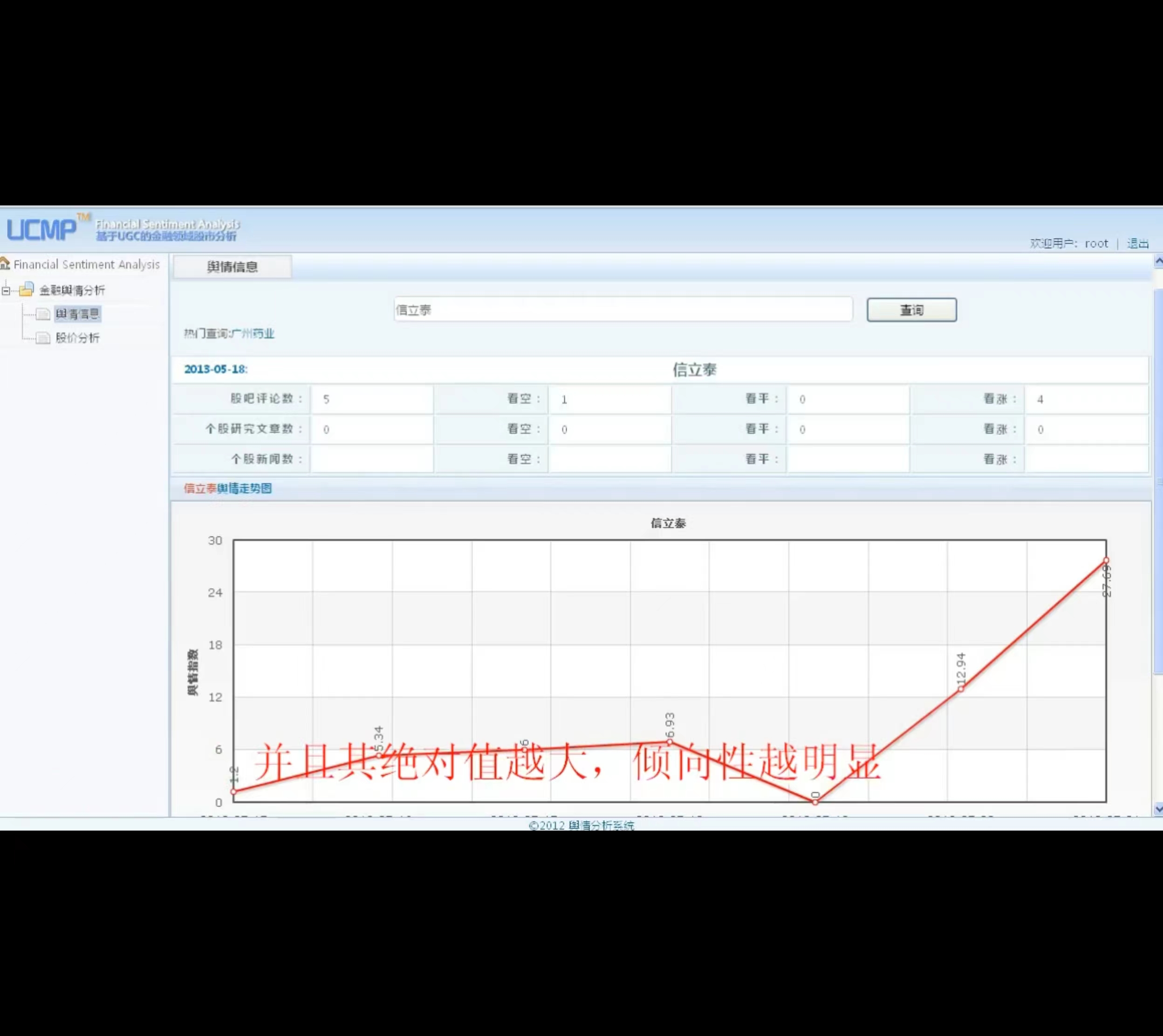Screen dimensions: 1163x1036
Task: Click the 股价分析 document icon
Action: coord(43,339)
